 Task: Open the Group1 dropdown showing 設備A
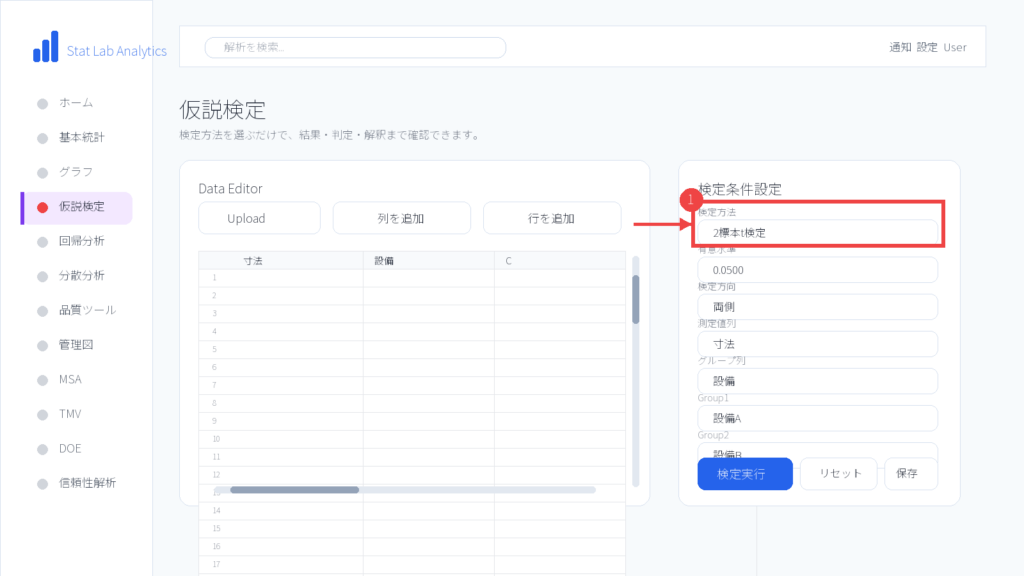(x=818, y=419)
